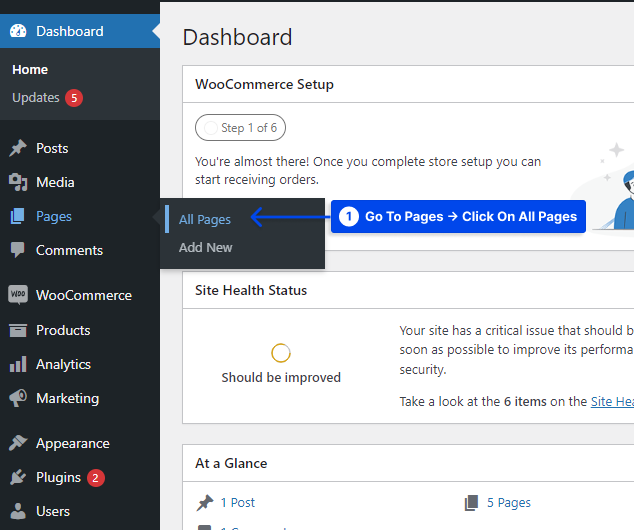Open the Site Health link
Image resolution: width=634 pixels, height=530 pixels.
(x=612, y=401)
